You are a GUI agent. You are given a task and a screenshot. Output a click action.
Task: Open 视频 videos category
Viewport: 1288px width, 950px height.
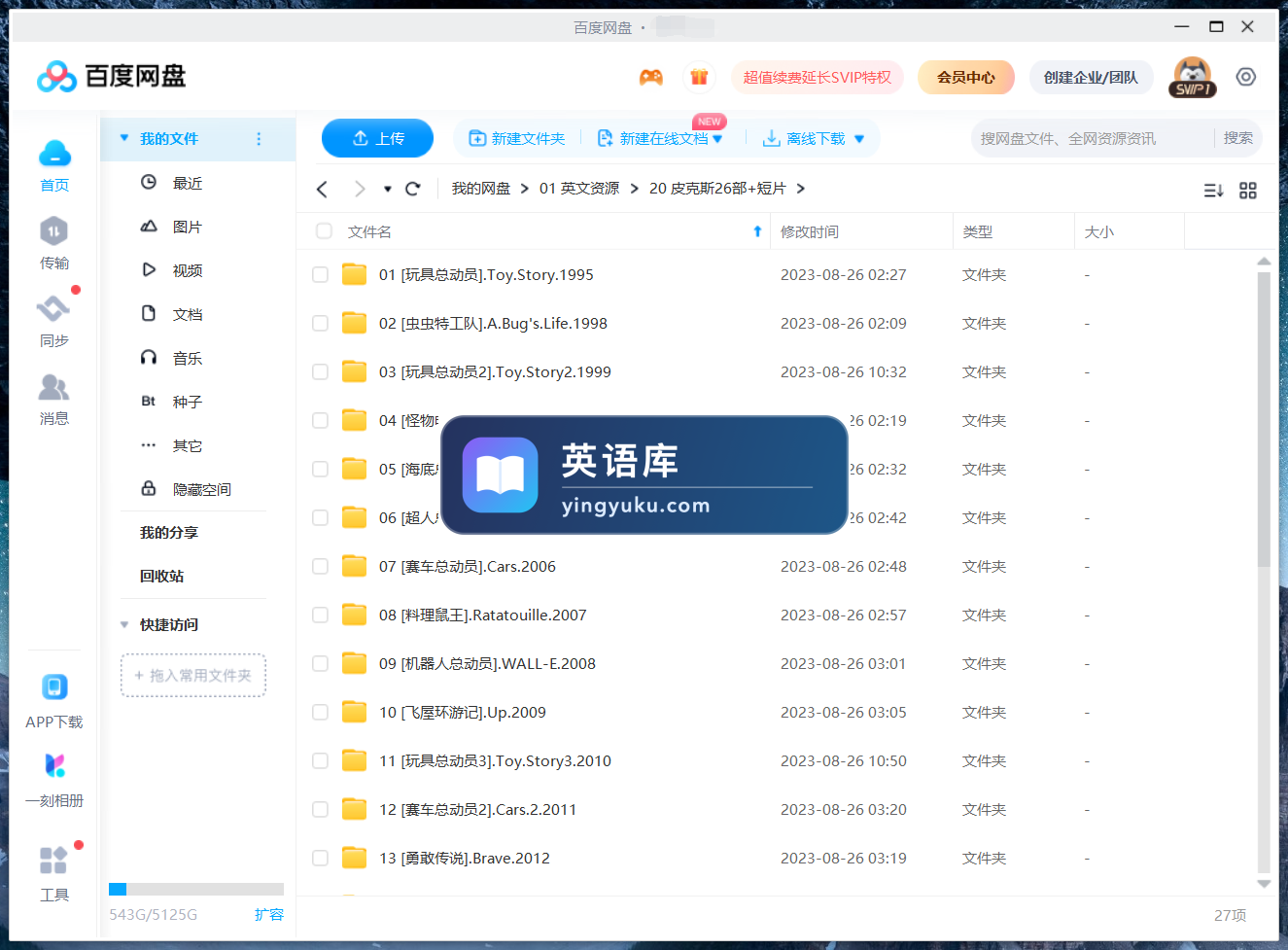(x=188, y=270)
